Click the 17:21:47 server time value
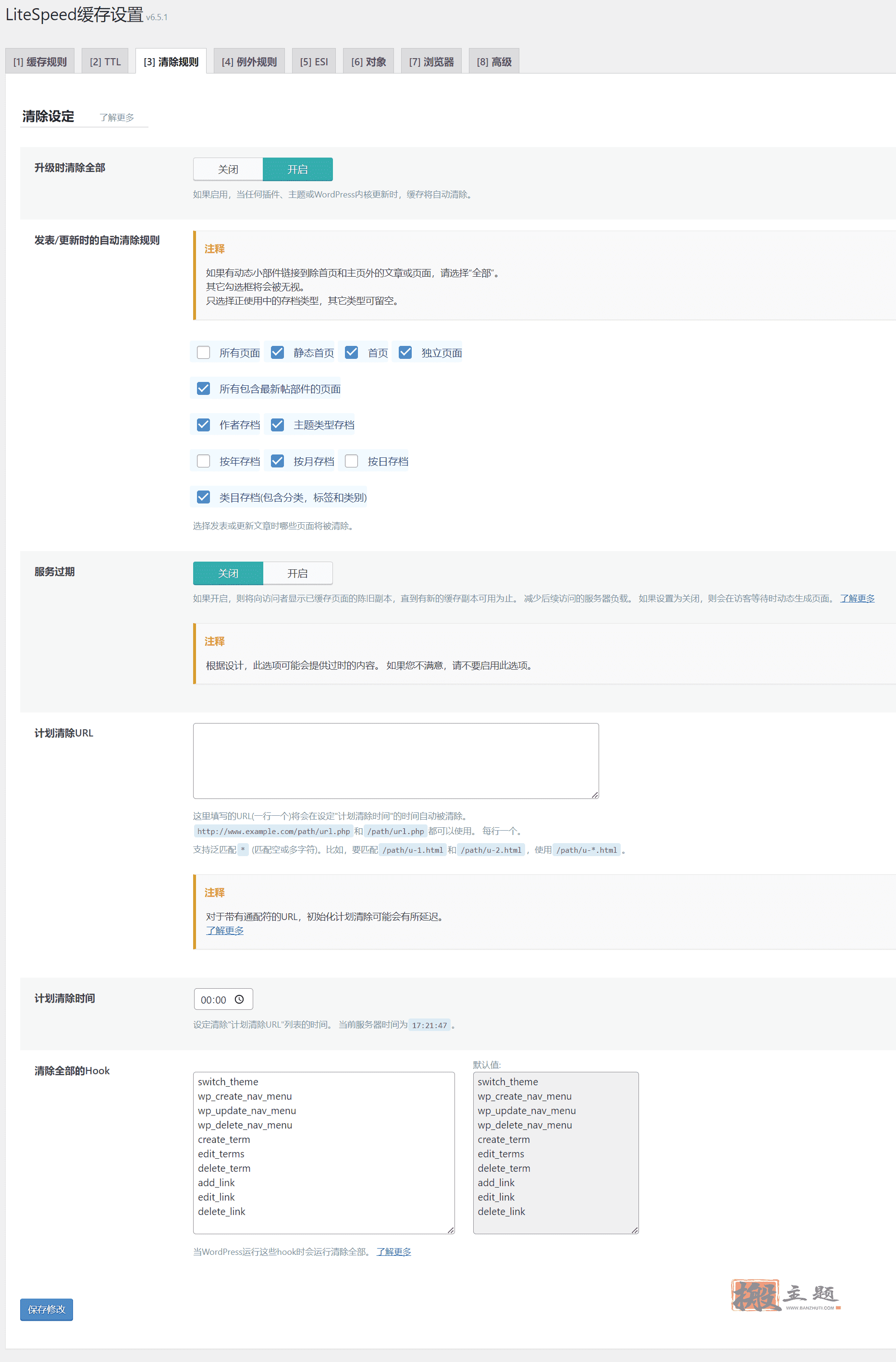Image resolution: width=896 pixels, height=1362 pixels. click(x=429, y=1025)
